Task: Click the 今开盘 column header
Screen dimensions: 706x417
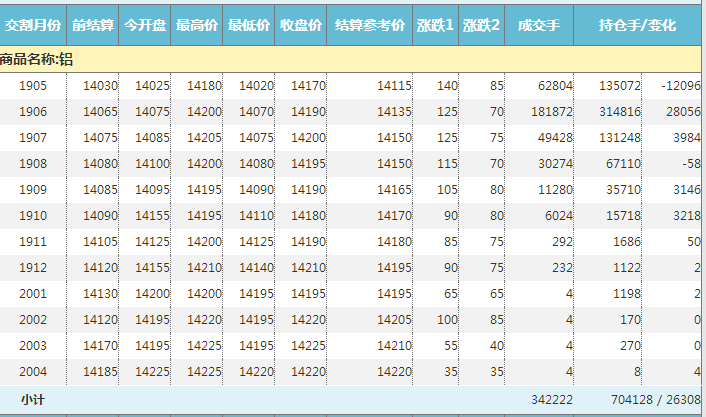Action: click(x=145, y=24)
